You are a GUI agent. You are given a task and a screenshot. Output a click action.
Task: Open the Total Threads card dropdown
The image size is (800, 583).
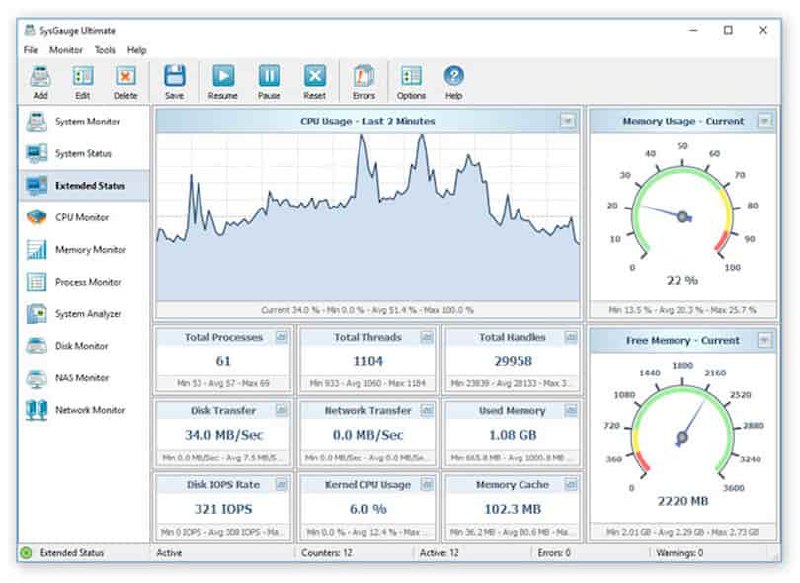tap(427, 337)
